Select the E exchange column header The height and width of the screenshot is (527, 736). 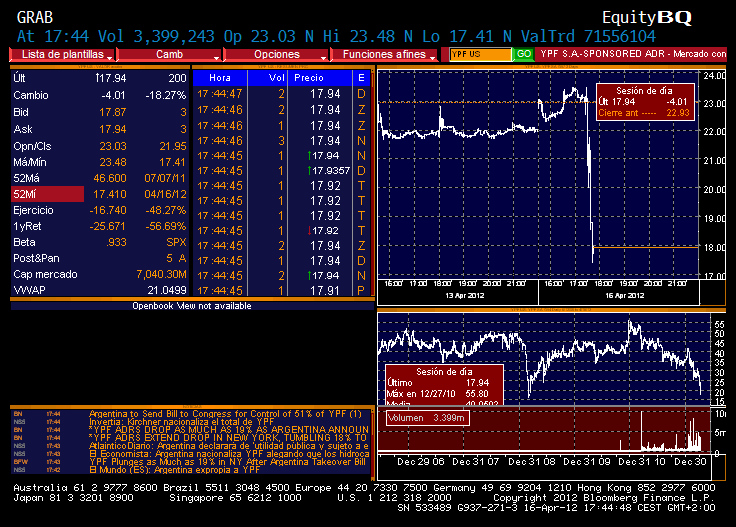pos(361,78)
